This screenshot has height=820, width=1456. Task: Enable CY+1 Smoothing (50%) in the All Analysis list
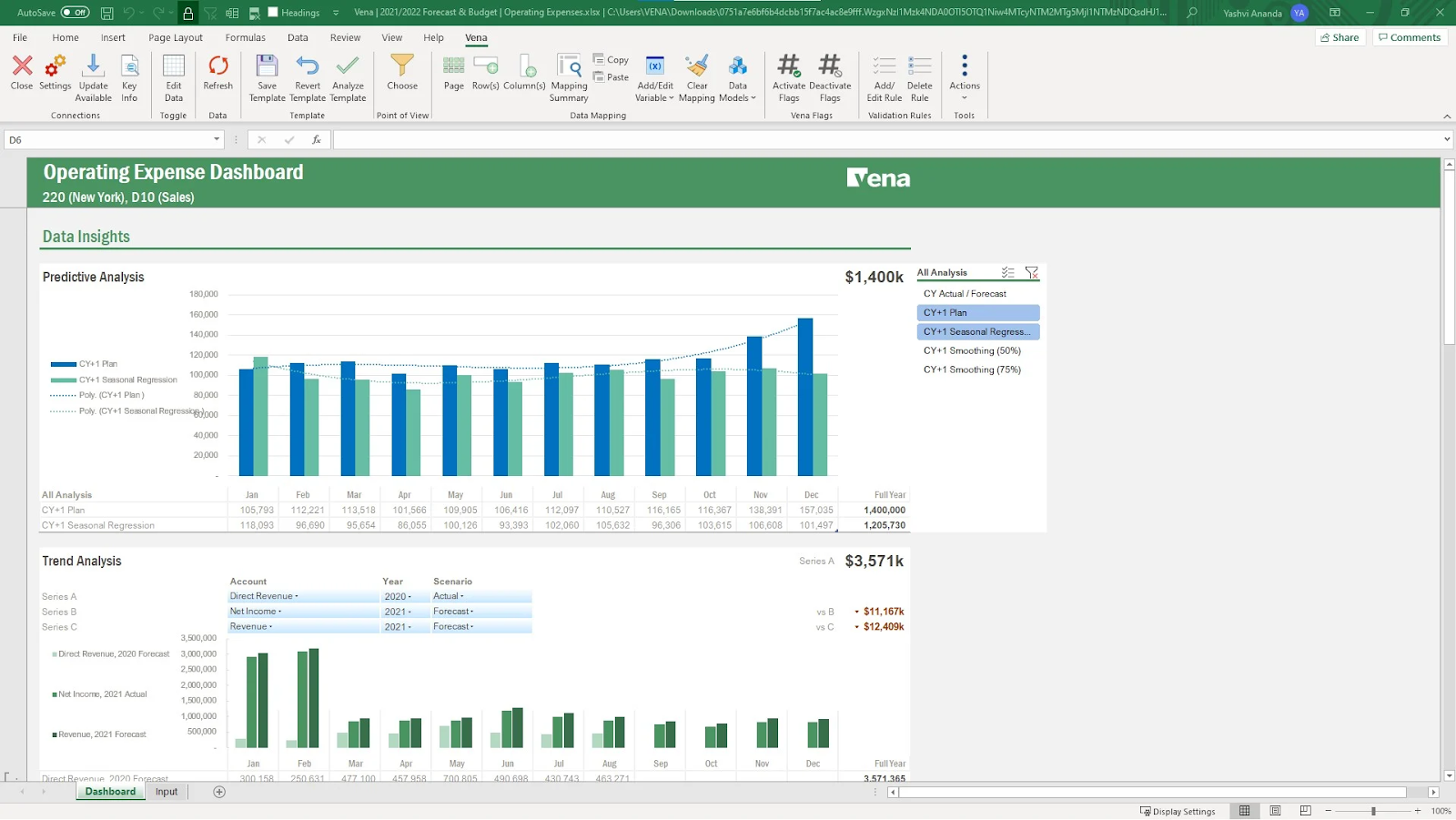[972, 350]
